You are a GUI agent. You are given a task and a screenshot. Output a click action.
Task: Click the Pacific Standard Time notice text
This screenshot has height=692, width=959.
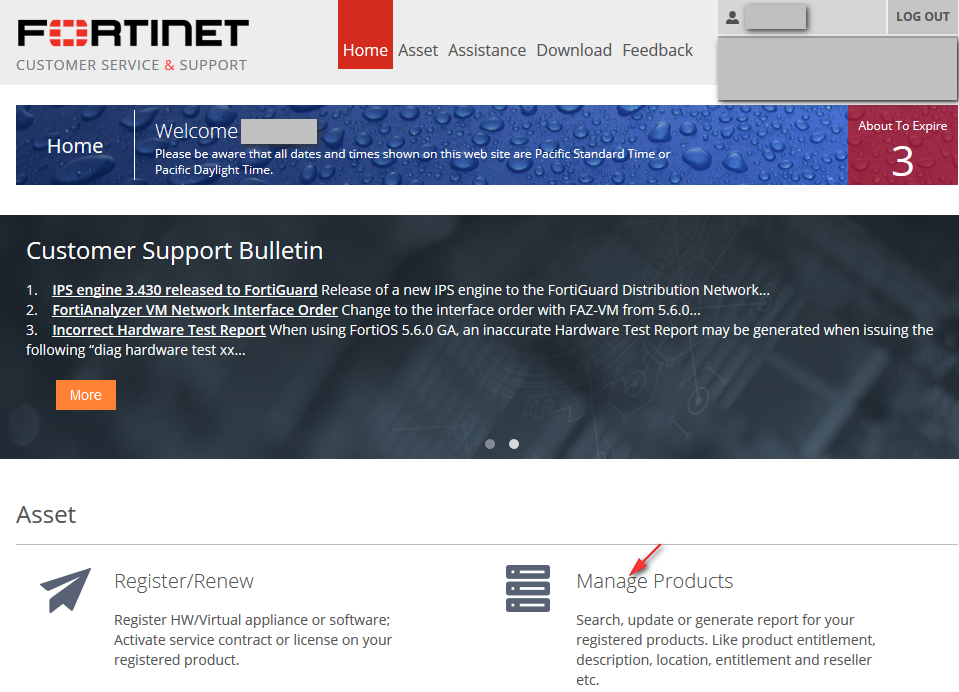coord(413,162)
